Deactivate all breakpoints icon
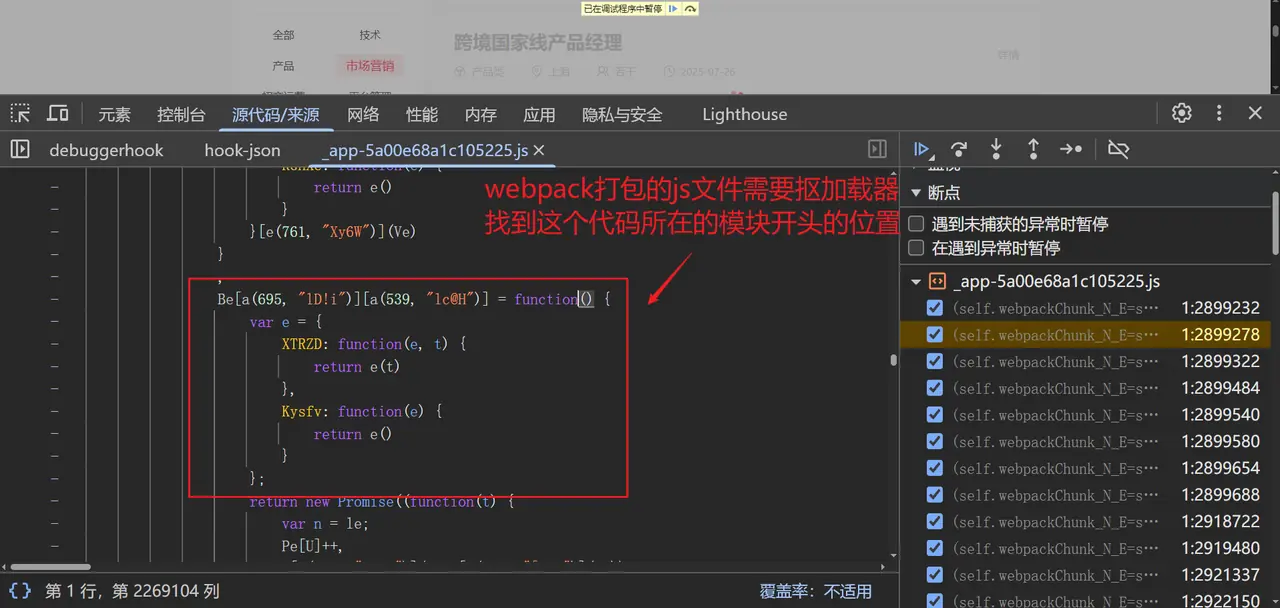This screenshot has height=608, width=1280. 1119,149
